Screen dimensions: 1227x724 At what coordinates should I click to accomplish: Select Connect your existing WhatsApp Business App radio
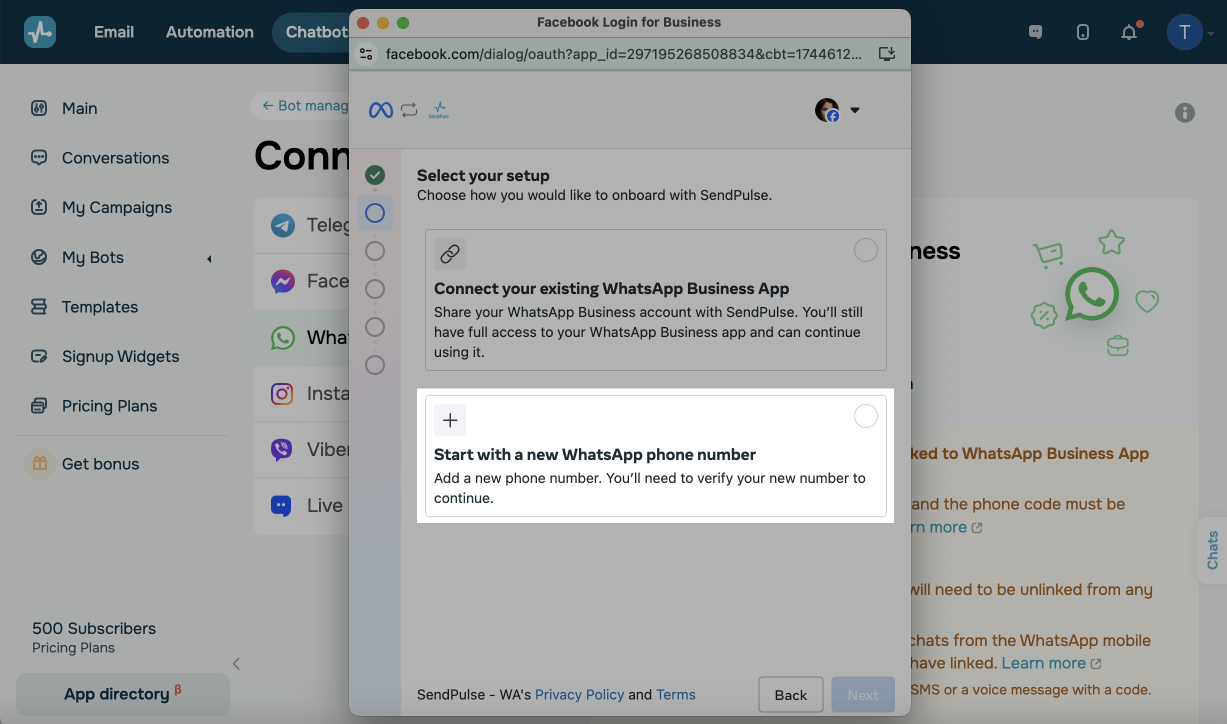coord(866,250)
